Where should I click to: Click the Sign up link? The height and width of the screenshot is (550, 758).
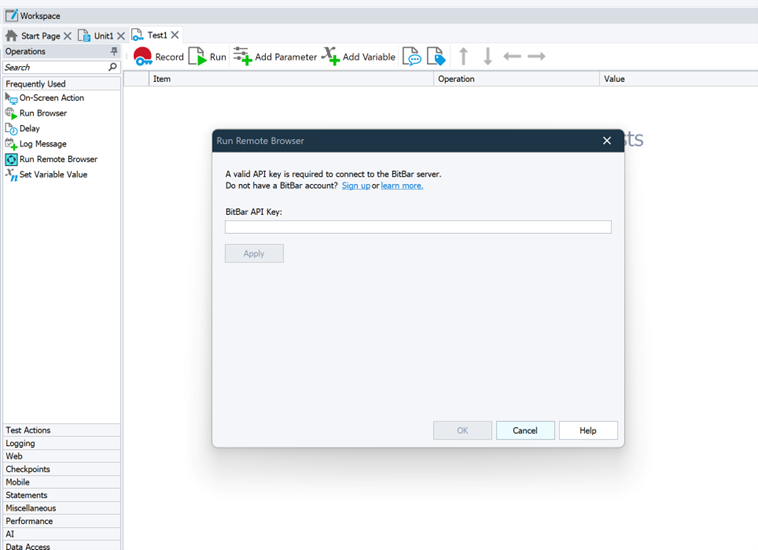pos(356,186)
